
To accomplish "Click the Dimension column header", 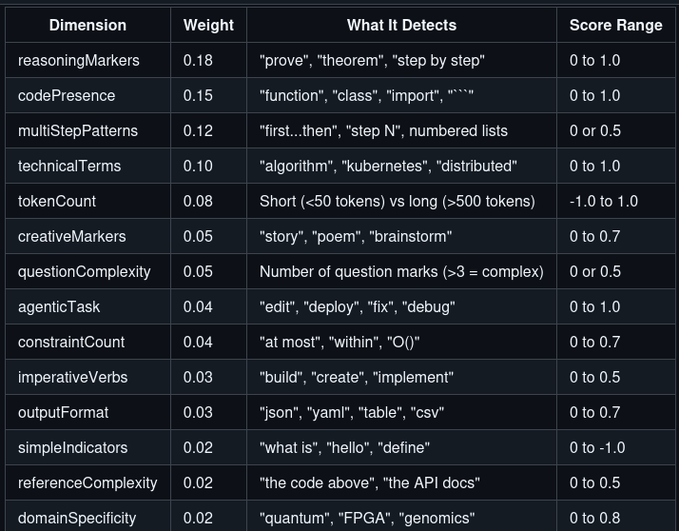I will tap(88, 25).
